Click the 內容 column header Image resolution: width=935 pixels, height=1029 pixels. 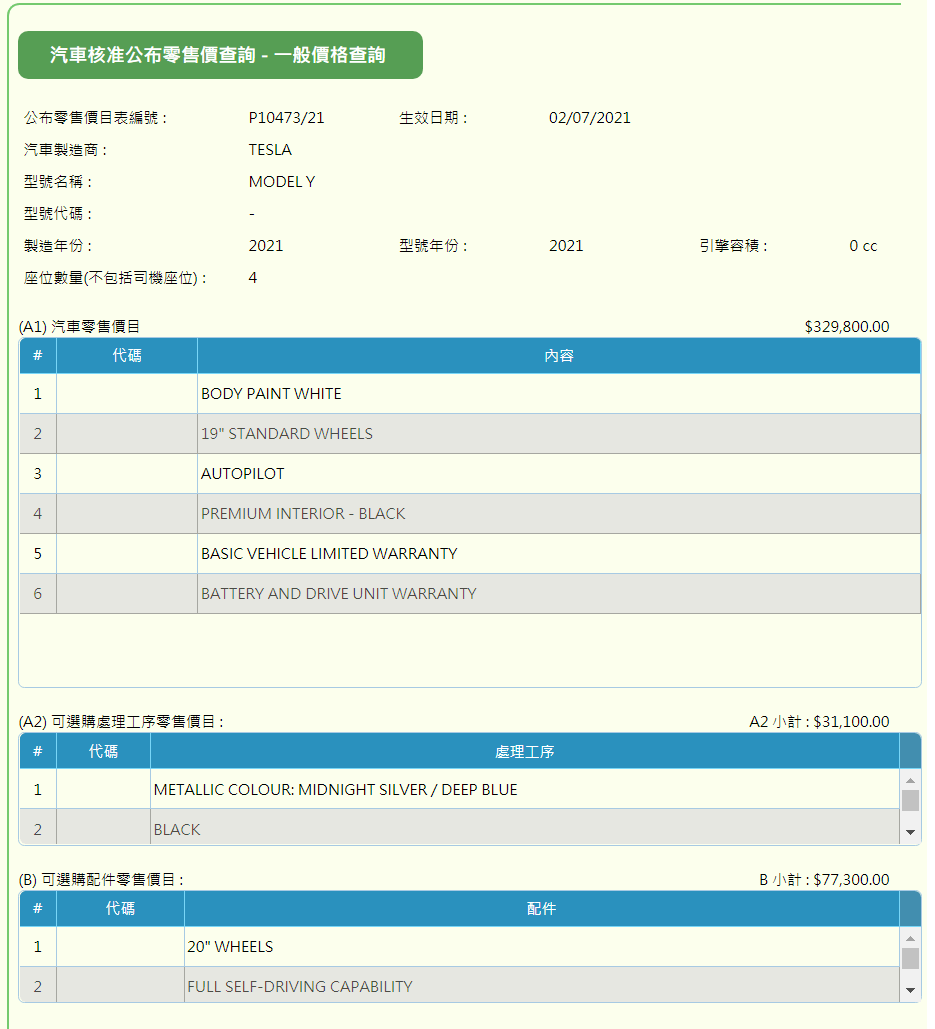pyautogui.click(x=558, y=356)
